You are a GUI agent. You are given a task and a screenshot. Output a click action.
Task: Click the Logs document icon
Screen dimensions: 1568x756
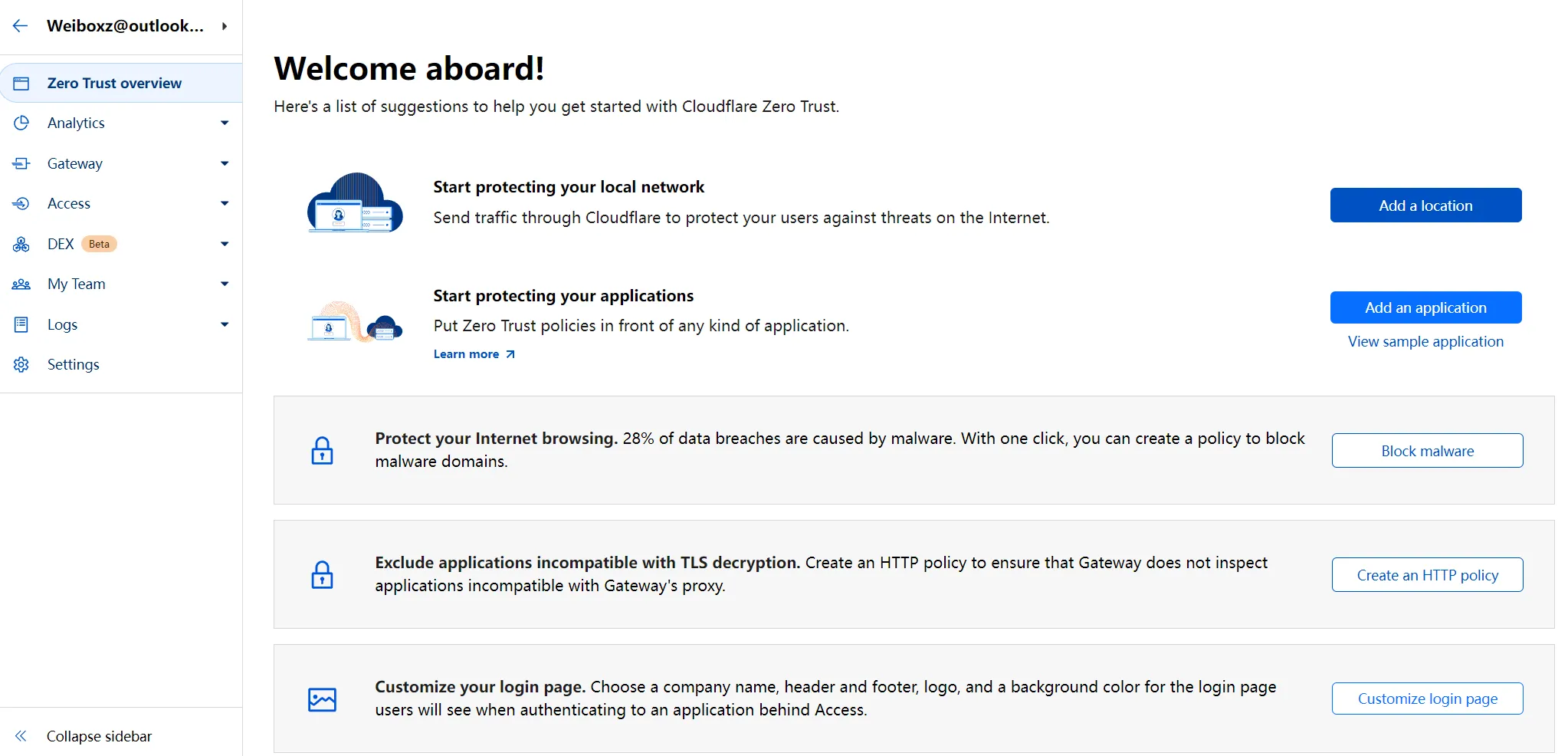point(21,324)
